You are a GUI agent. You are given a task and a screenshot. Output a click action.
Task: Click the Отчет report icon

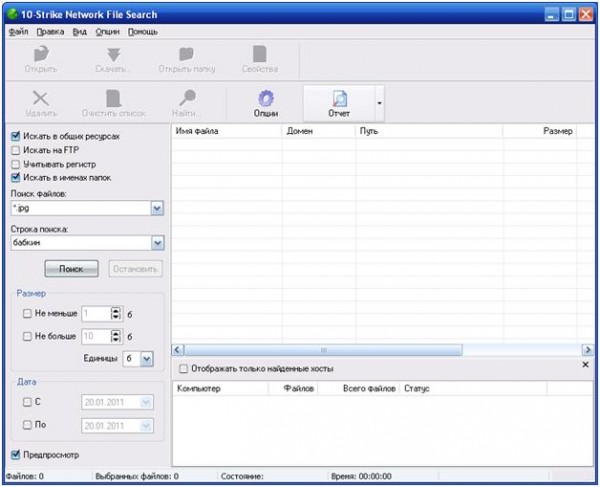coord(339,98)
